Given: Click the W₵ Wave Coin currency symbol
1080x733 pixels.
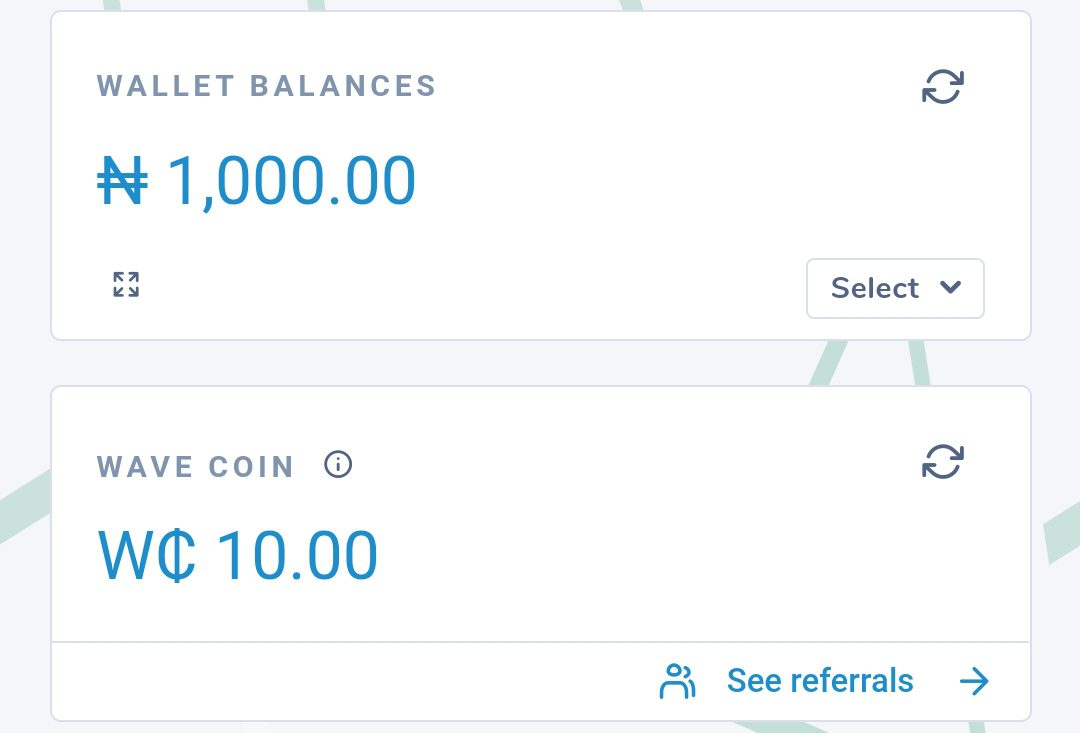Looking at the screenshot, I should (147, 556).
